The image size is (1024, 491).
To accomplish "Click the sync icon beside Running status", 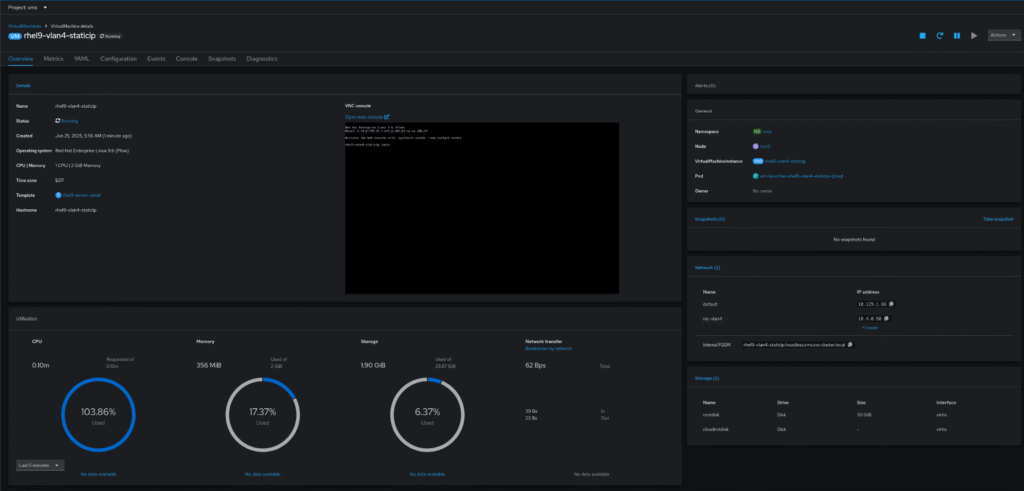I will [x=57, y=121].
